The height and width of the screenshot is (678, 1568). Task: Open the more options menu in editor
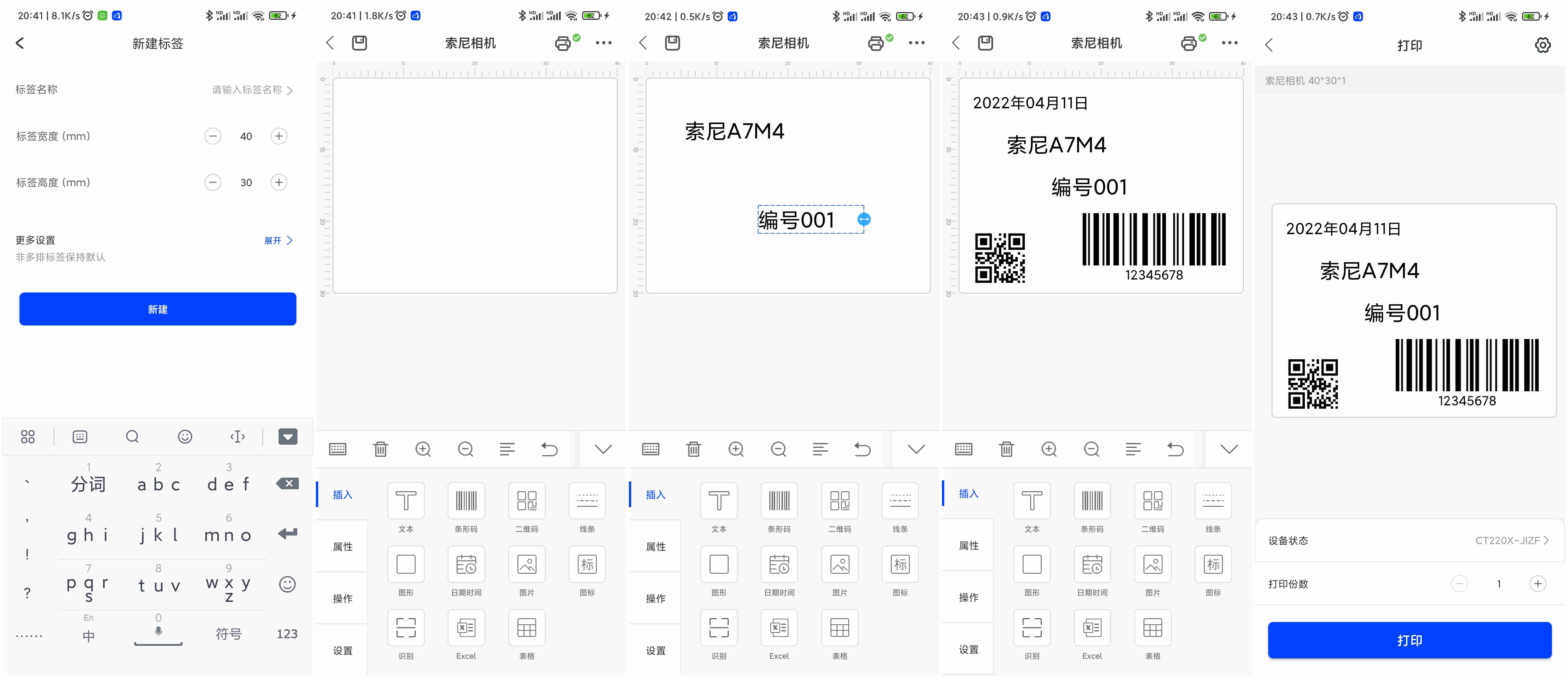tap(603, 43)
